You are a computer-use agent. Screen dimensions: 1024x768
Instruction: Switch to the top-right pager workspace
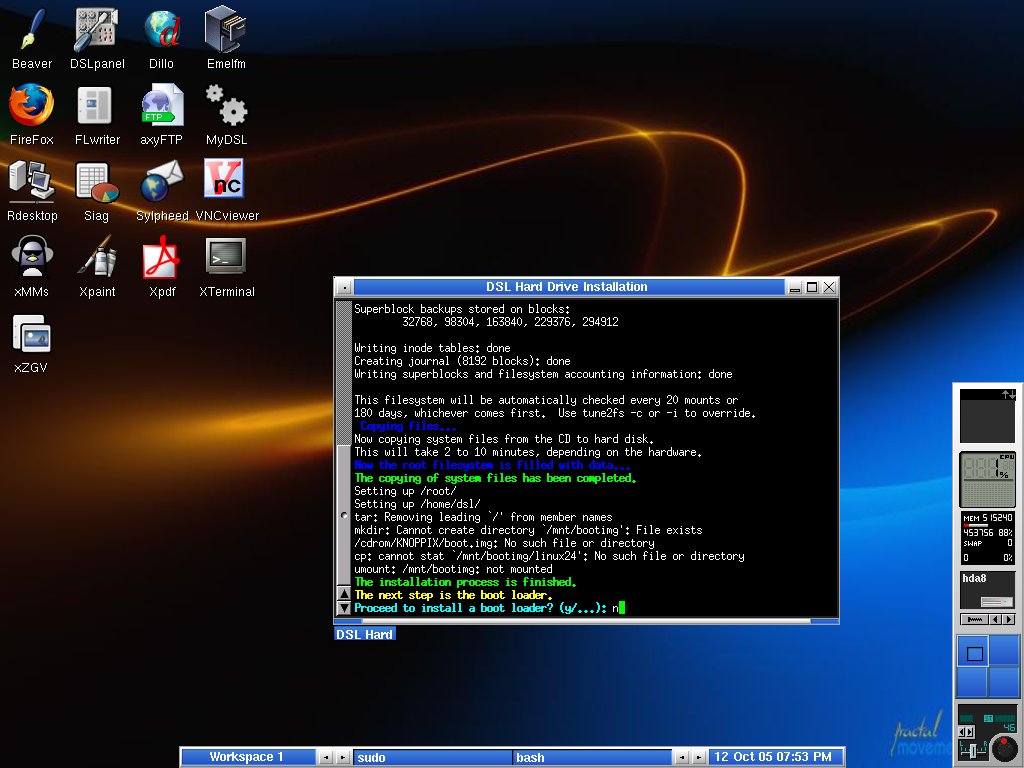point(1004,650)
